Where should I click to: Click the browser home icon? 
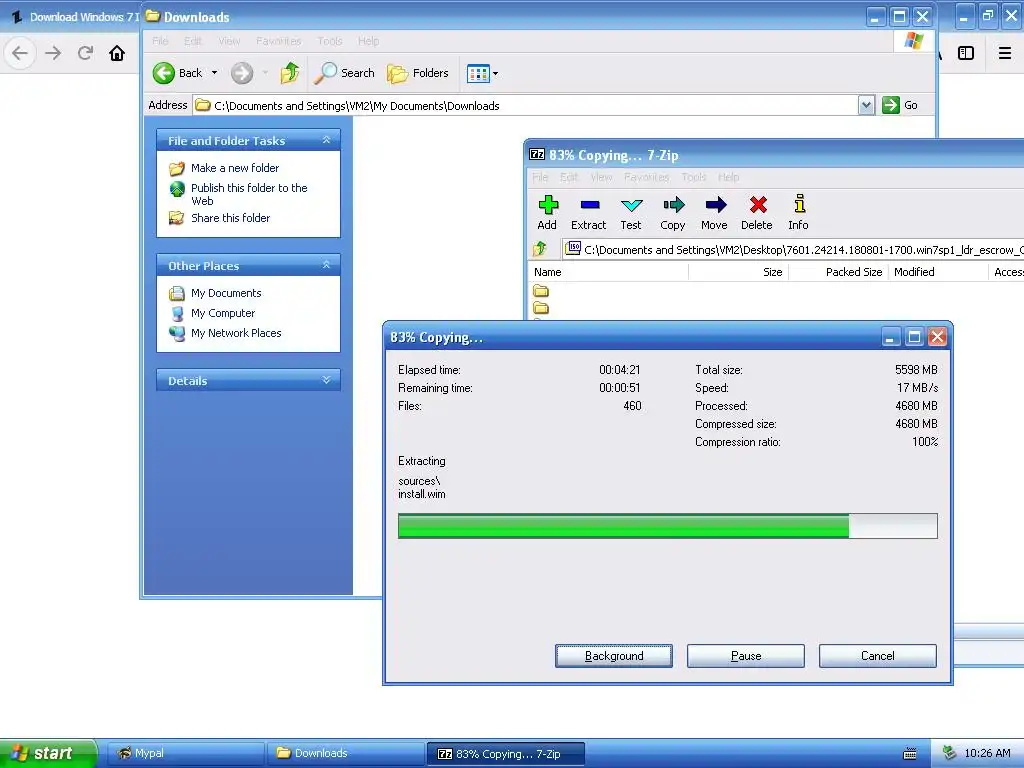click(x=117, y=53)
